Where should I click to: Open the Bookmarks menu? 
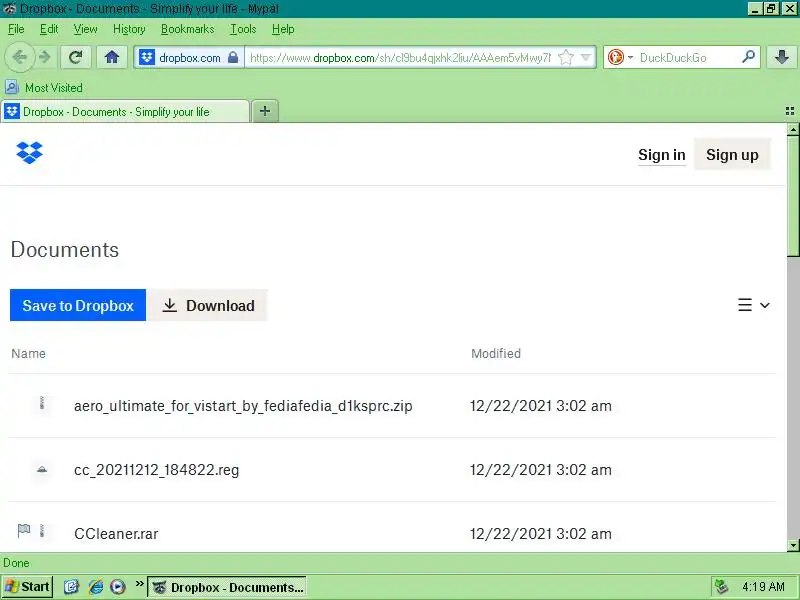tap(188, 29)
